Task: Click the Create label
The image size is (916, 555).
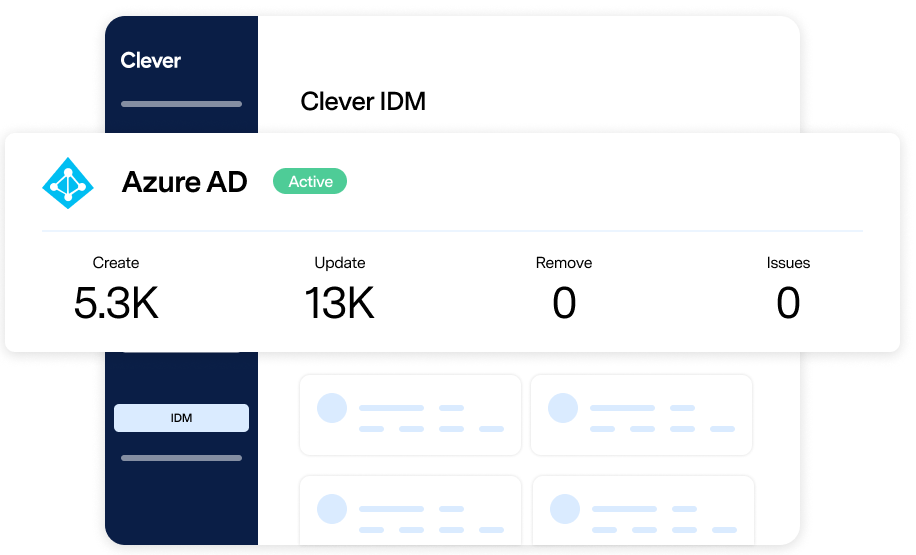Action: 116,263
